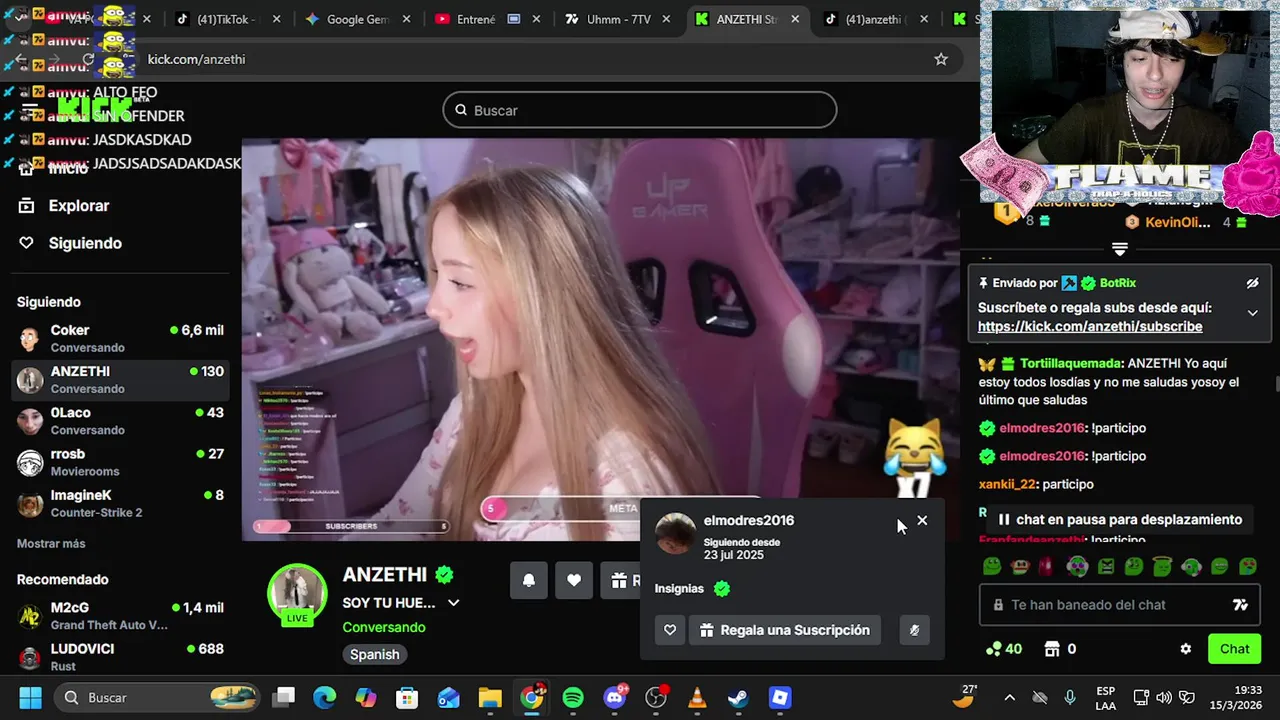Close the Uhmm - 7TV tab
This screenshot has width=1280, height=720.
[x=666, y=19]
